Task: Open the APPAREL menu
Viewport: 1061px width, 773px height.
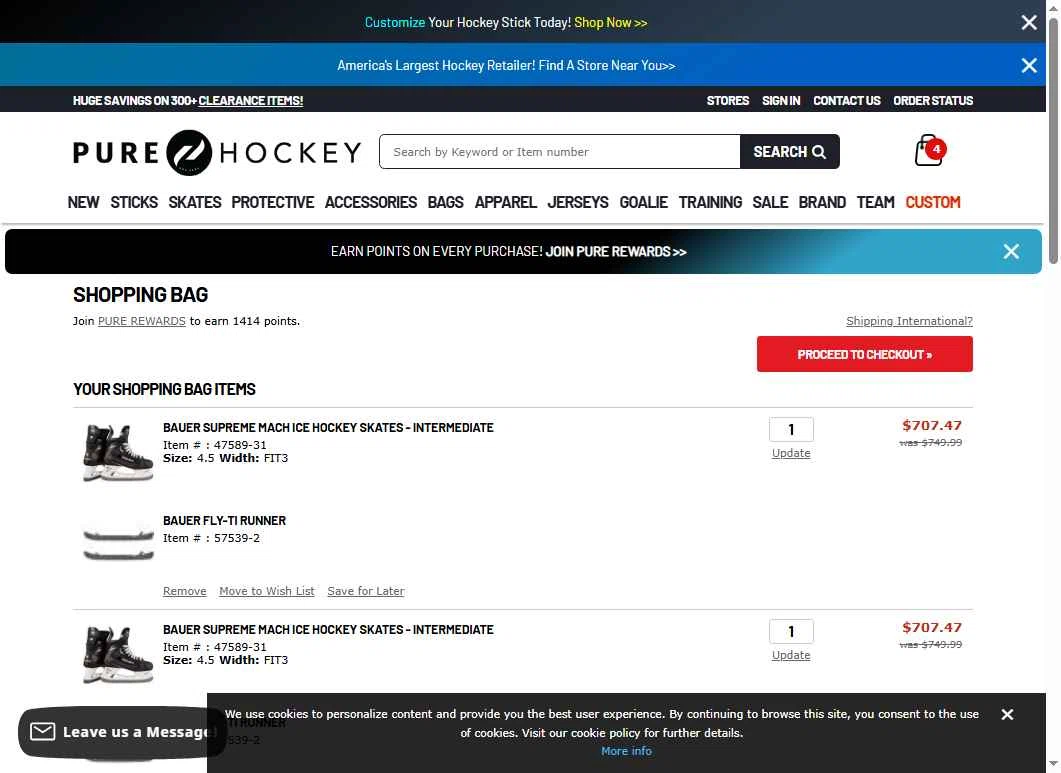Action: click(x=505, y=202)
